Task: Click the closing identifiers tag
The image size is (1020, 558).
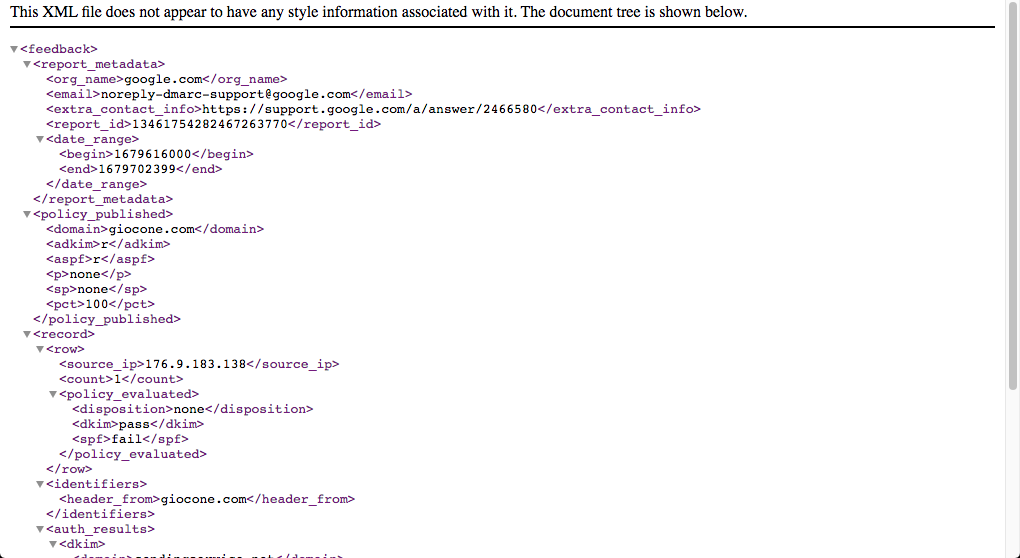Action: click(100, 514)
